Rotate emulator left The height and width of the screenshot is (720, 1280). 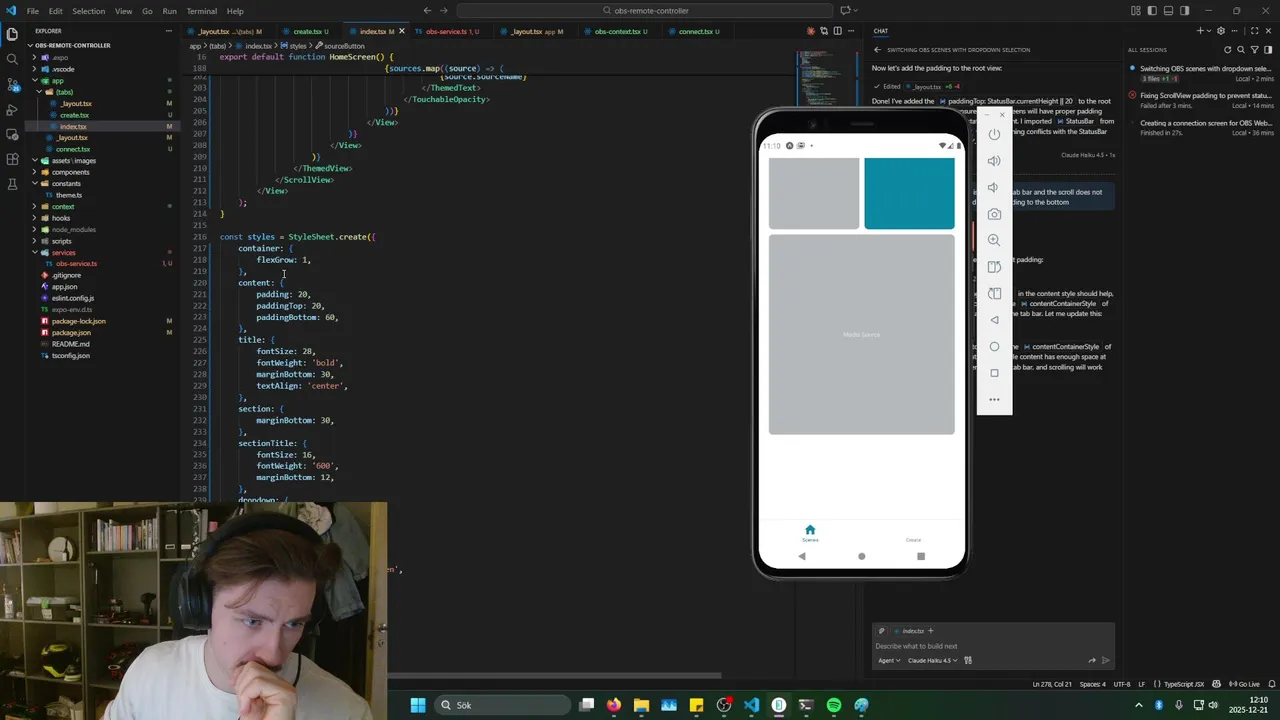click(994, 267)
